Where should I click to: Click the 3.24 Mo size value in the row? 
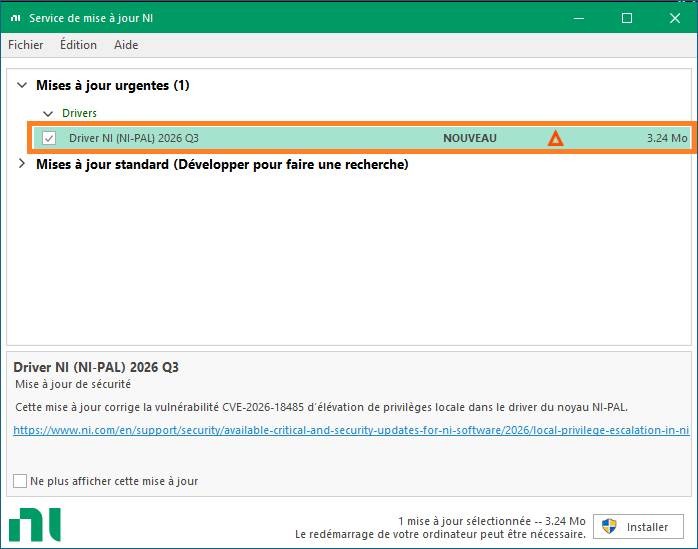coord(667,138)
